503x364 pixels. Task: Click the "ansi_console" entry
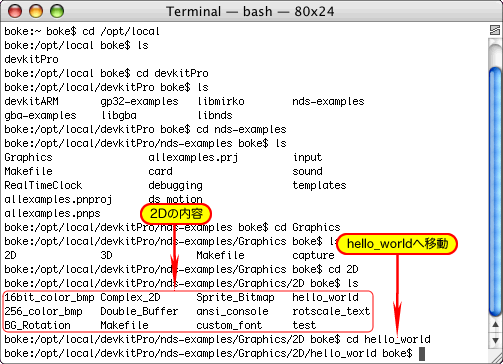[x=232, y=312]
